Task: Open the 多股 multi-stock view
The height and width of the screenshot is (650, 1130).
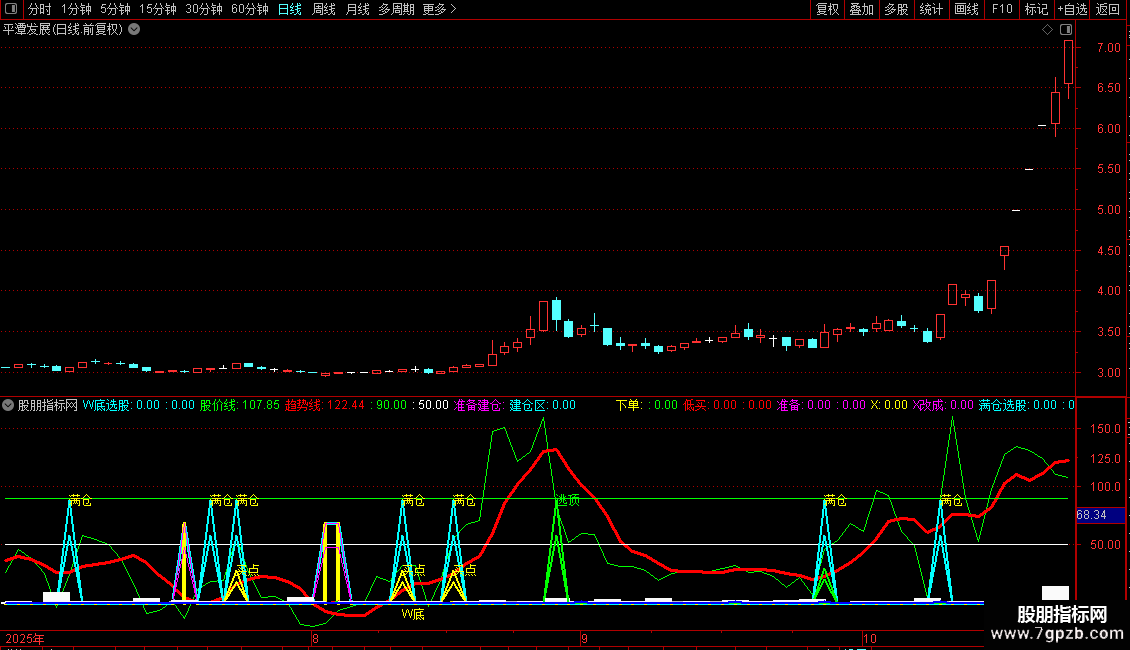Action: [x=896, y=9]
